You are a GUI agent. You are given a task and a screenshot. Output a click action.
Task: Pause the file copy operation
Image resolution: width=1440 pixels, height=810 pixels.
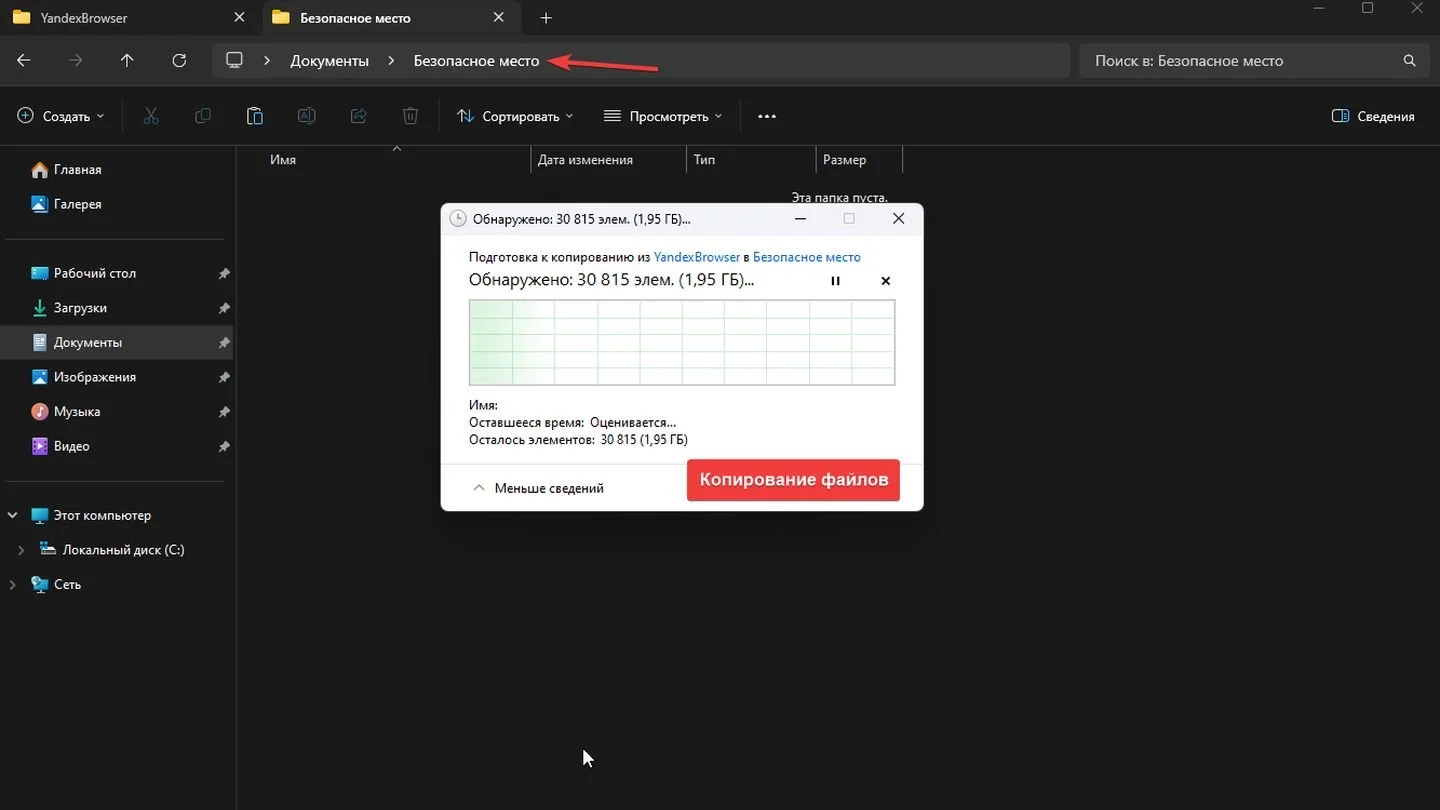click(x=836, y=281)
